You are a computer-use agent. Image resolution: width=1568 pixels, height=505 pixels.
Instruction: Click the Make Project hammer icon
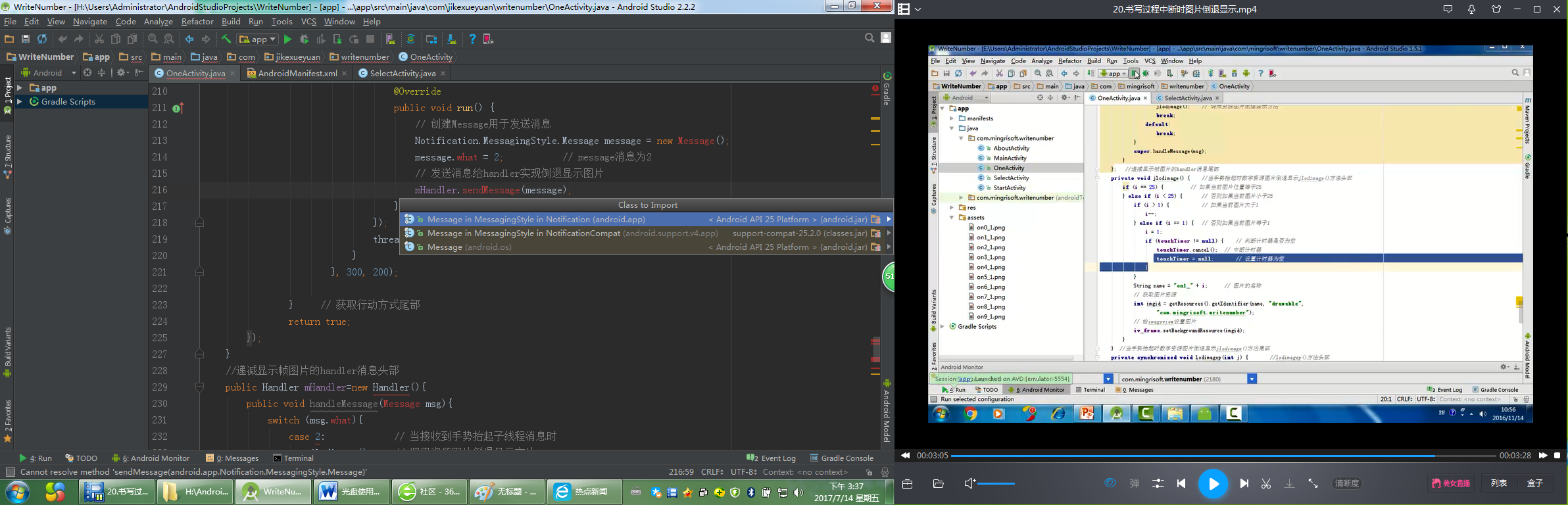(x=226, y=39)
